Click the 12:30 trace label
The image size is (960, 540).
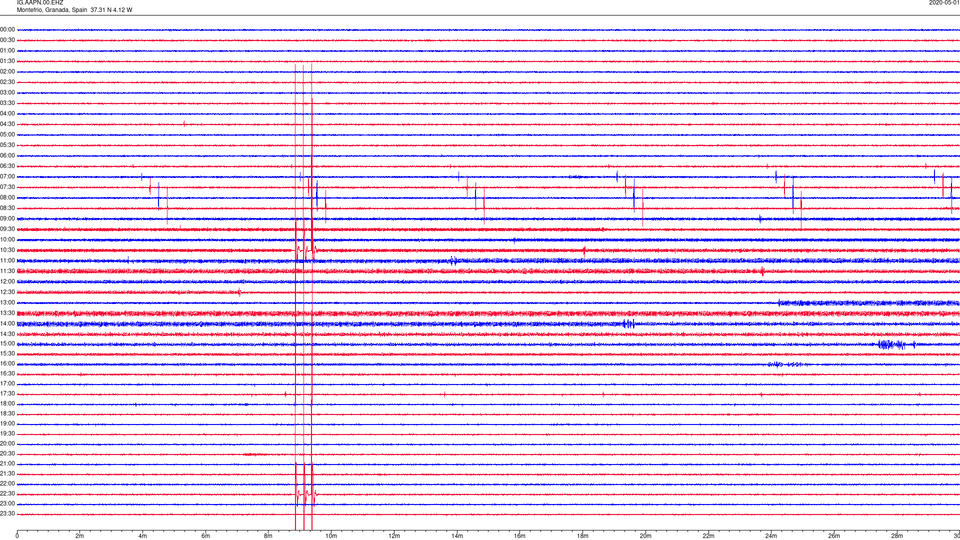tap(7, 292)
